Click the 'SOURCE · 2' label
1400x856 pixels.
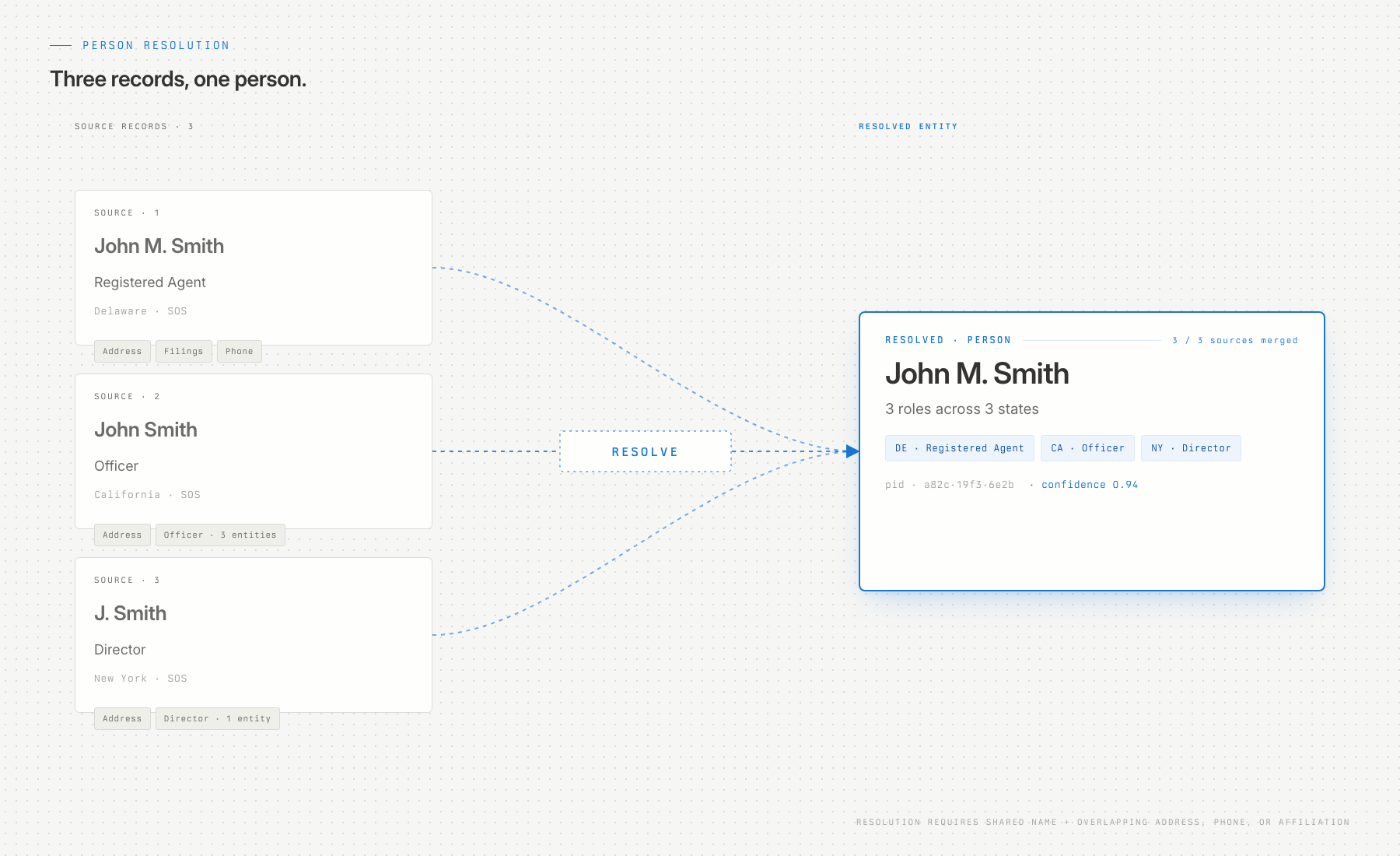click(127, 397)
